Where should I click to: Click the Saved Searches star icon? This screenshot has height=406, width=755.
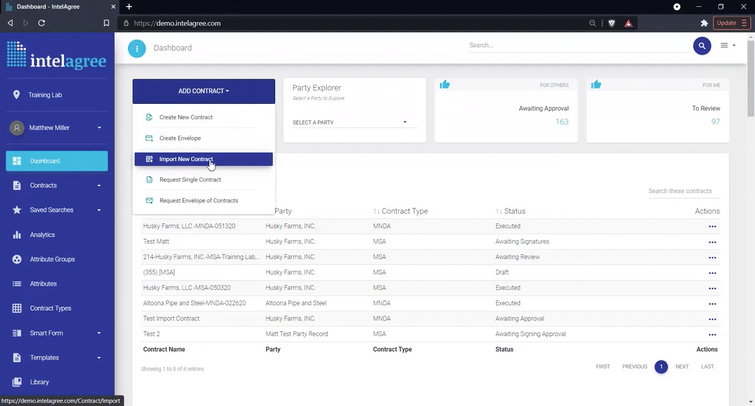tap(17, 210)
